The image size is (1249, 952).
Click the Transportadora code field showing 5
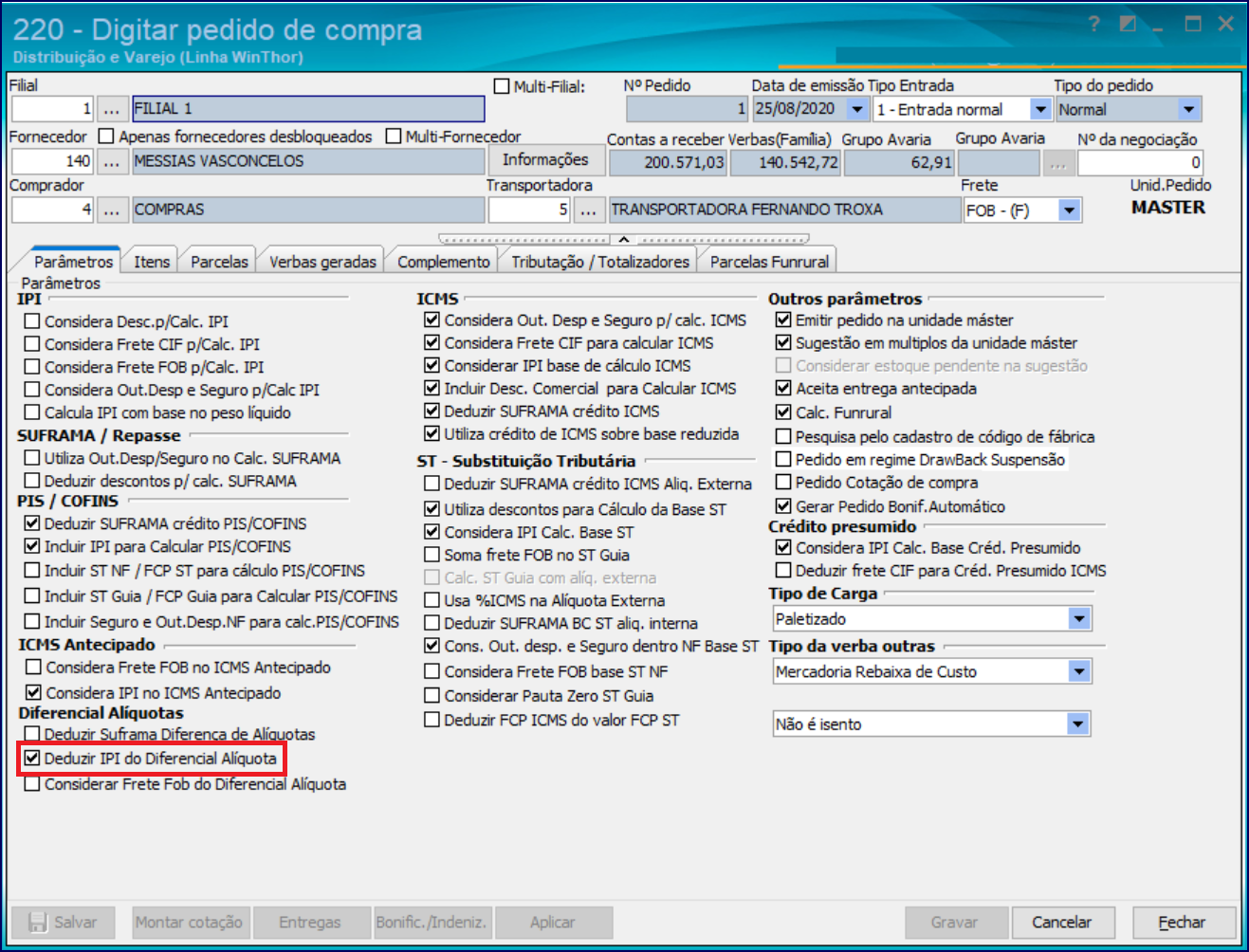click(x=529, y=210)
